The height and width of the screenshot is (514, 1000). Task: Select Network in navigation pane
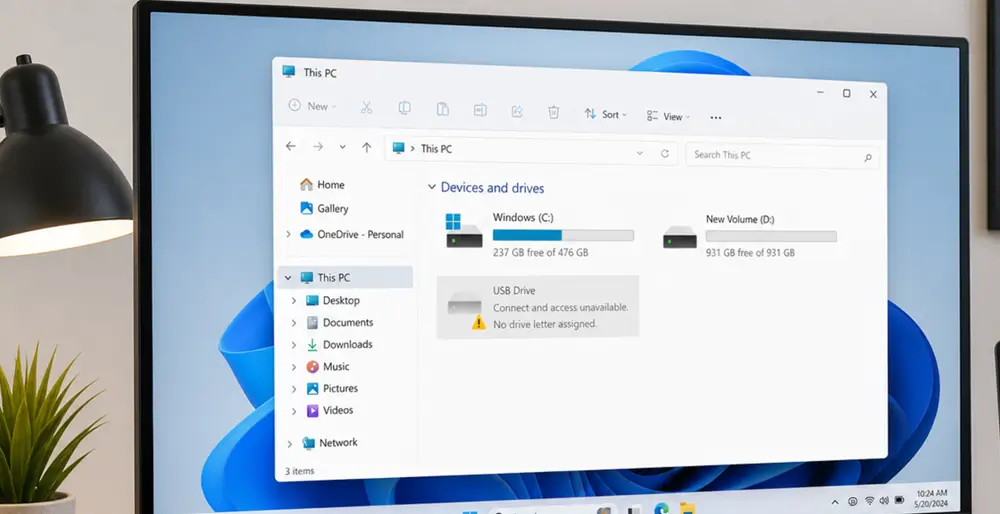[x=330, y=443]
